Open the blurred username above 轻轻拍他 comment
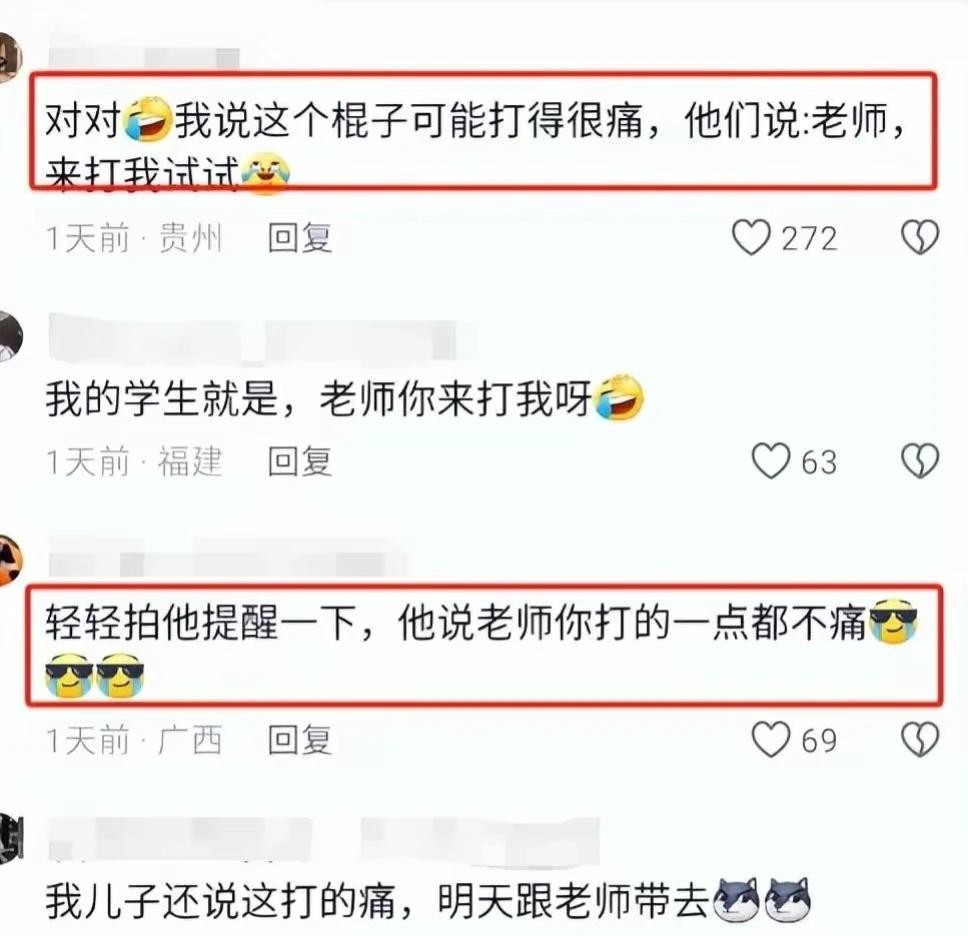 pos(227,559)
